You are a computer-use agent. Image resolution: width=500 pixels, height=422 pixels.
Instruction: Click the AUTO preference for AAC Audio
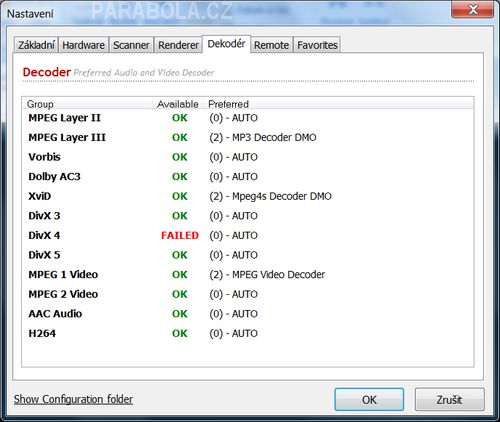[x=233, y=314]
